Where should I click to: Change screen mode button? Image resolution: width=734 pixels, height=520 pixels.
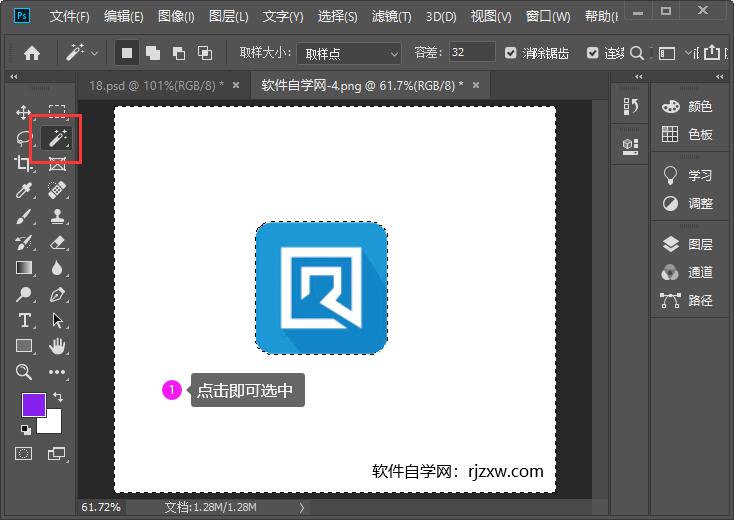[x=57, y=454]
